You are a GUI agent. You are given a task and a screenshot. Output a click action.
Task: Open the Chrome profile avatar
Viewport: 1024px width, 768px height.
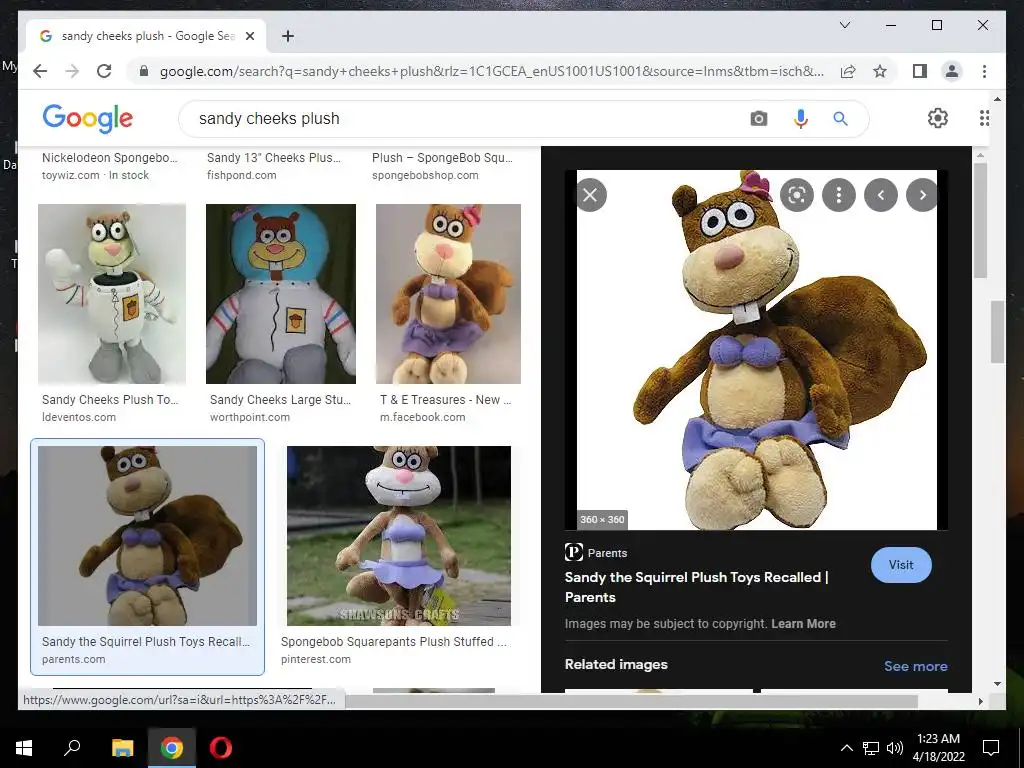(x=952, y=71)
